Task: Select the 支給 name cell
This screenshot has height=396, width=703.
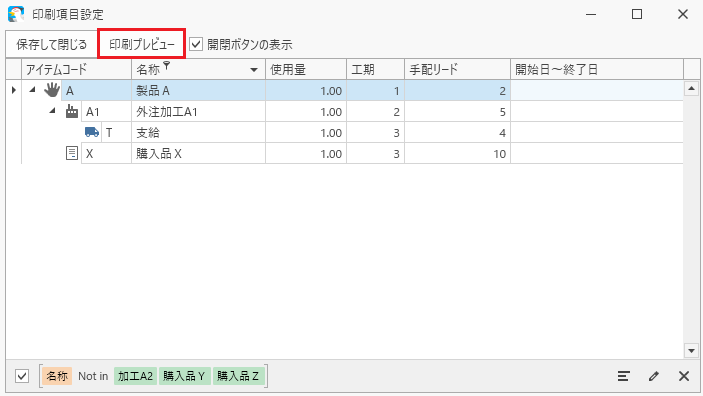Action: pyautogui.click(x=198, y=132)
